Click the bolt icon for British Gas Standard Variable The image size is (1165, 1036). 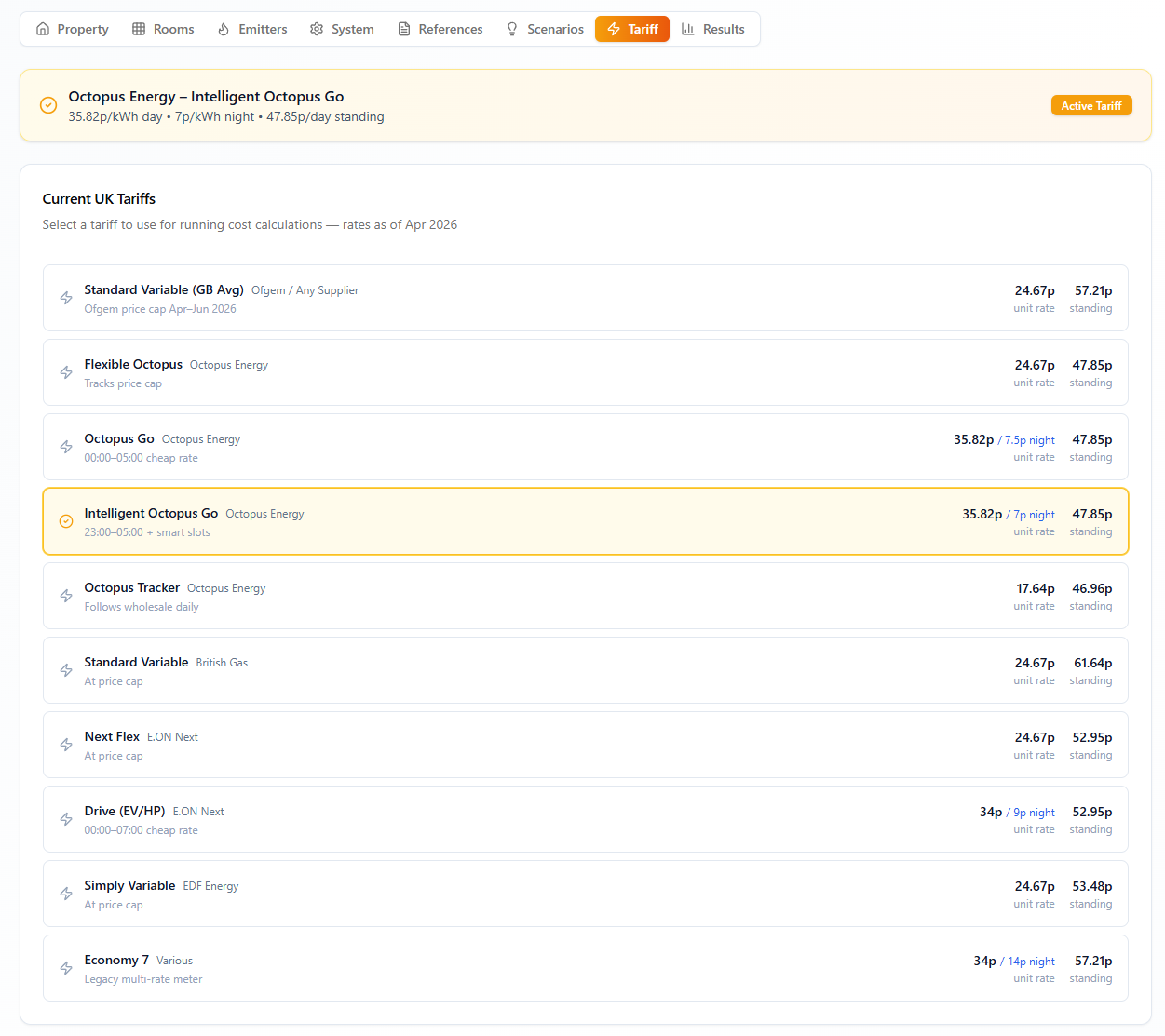[x=66, y=670]
